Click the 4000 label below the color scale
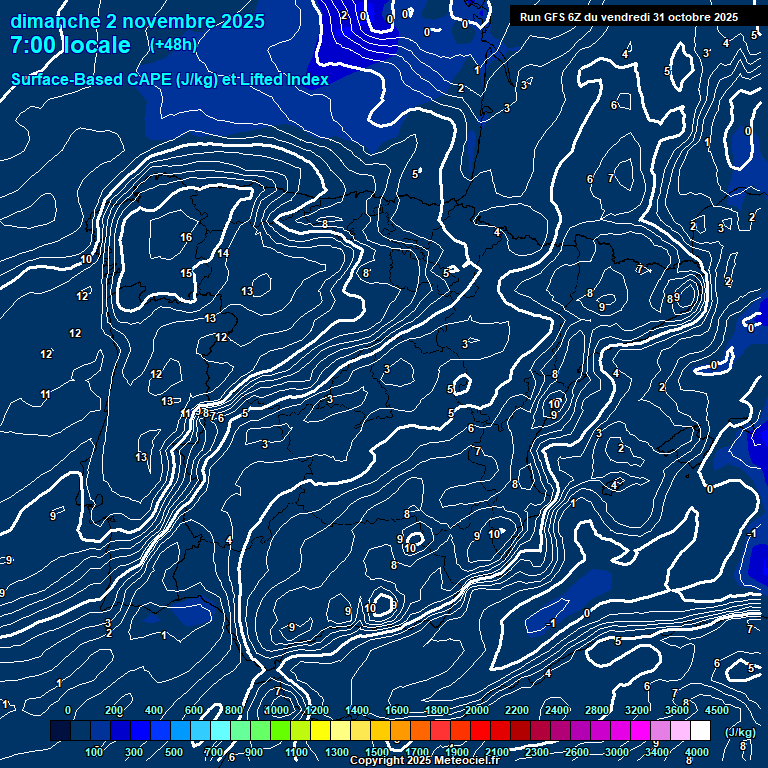The height and width of the screenshot is (768, 768). (x=696, y=752)
